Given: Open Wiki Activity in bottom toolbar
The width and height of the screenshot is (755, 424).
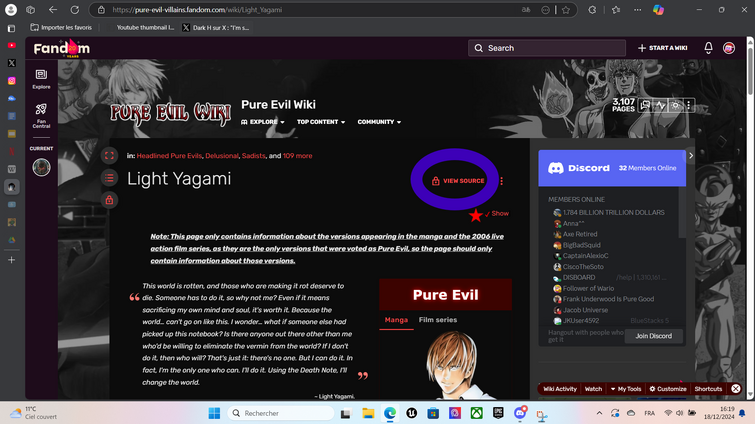Looking at the screenshot, I should tap(560, 389).
